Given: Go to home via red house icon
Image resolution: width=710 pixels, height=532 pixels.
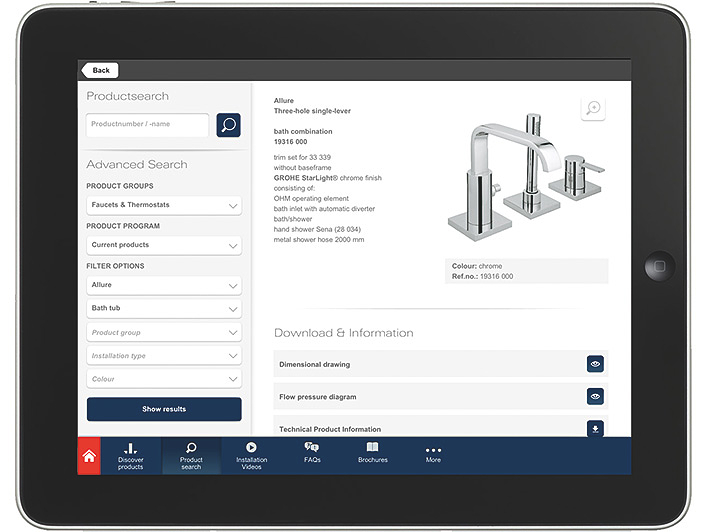Looking at the screenshot, I should [x=89, y=456].
